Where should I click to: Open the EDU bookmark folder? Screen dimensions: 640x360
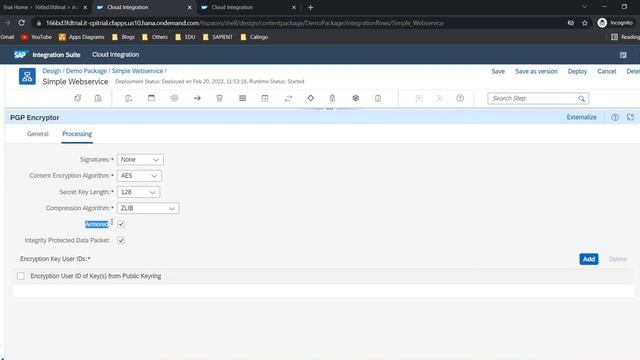tap(185, 37)
